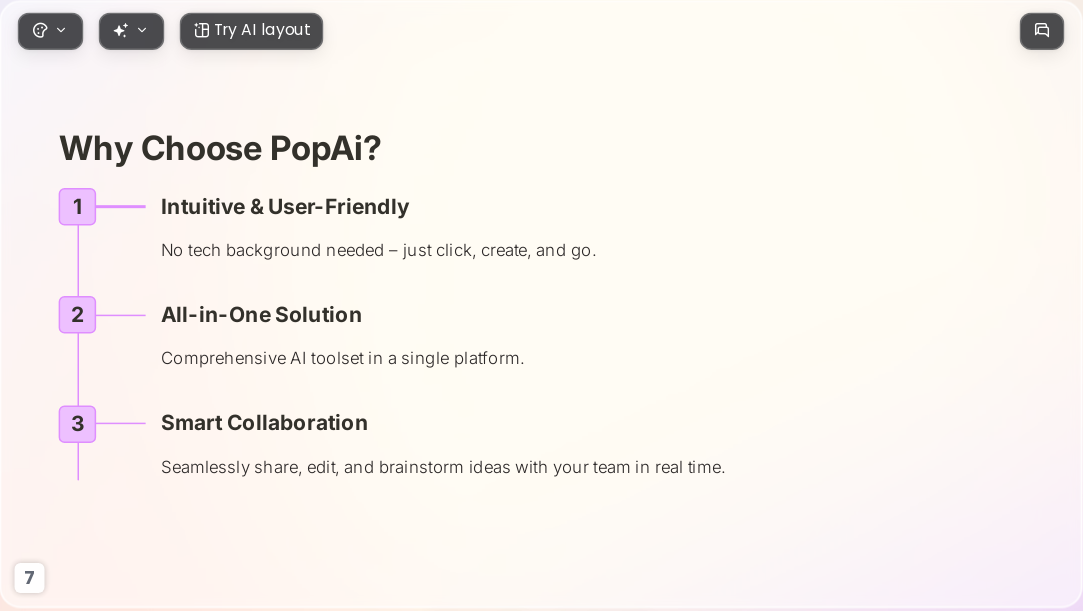Click the Smart Collaboration heading

click(265, 423)
